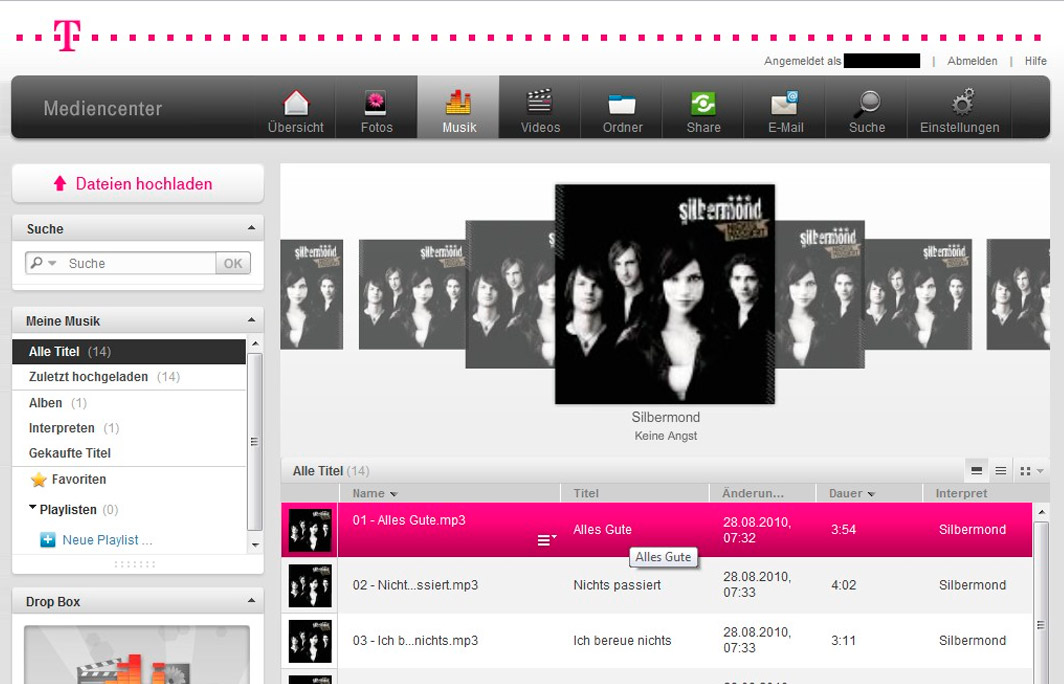Image resolution: width=1064 pixels, height=684 pixels.
Task: Collapse the Suche panel
Action: click(x=252, y=228)
